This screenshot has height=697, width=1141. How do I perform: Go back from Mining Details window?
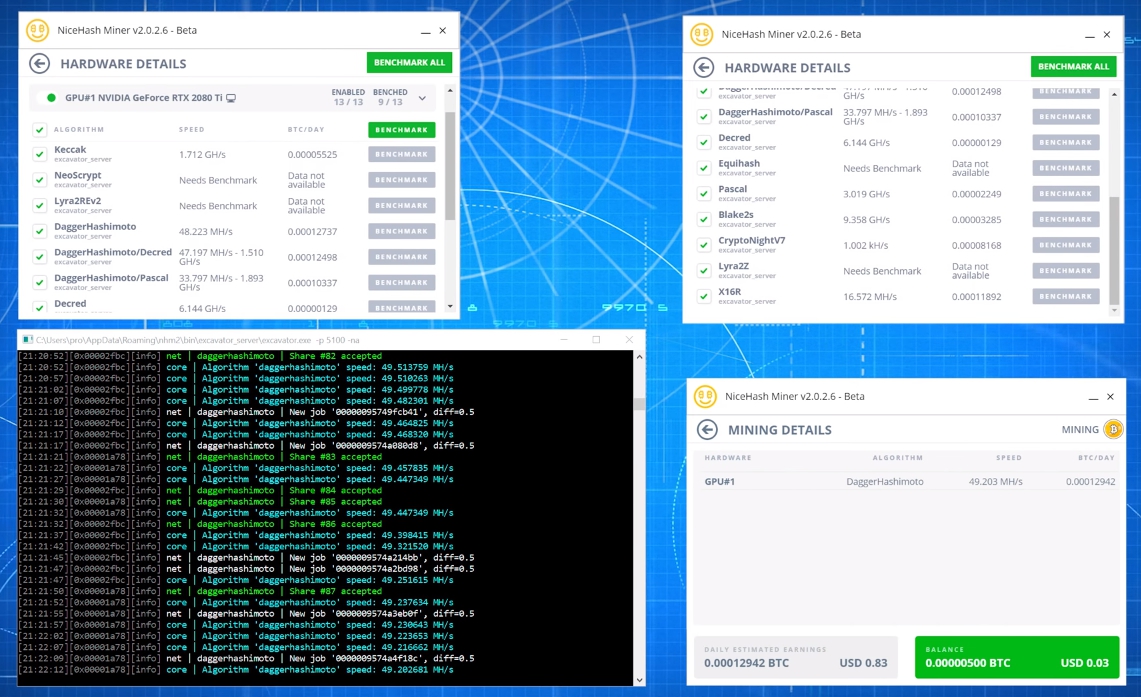(x=707, y=430)
